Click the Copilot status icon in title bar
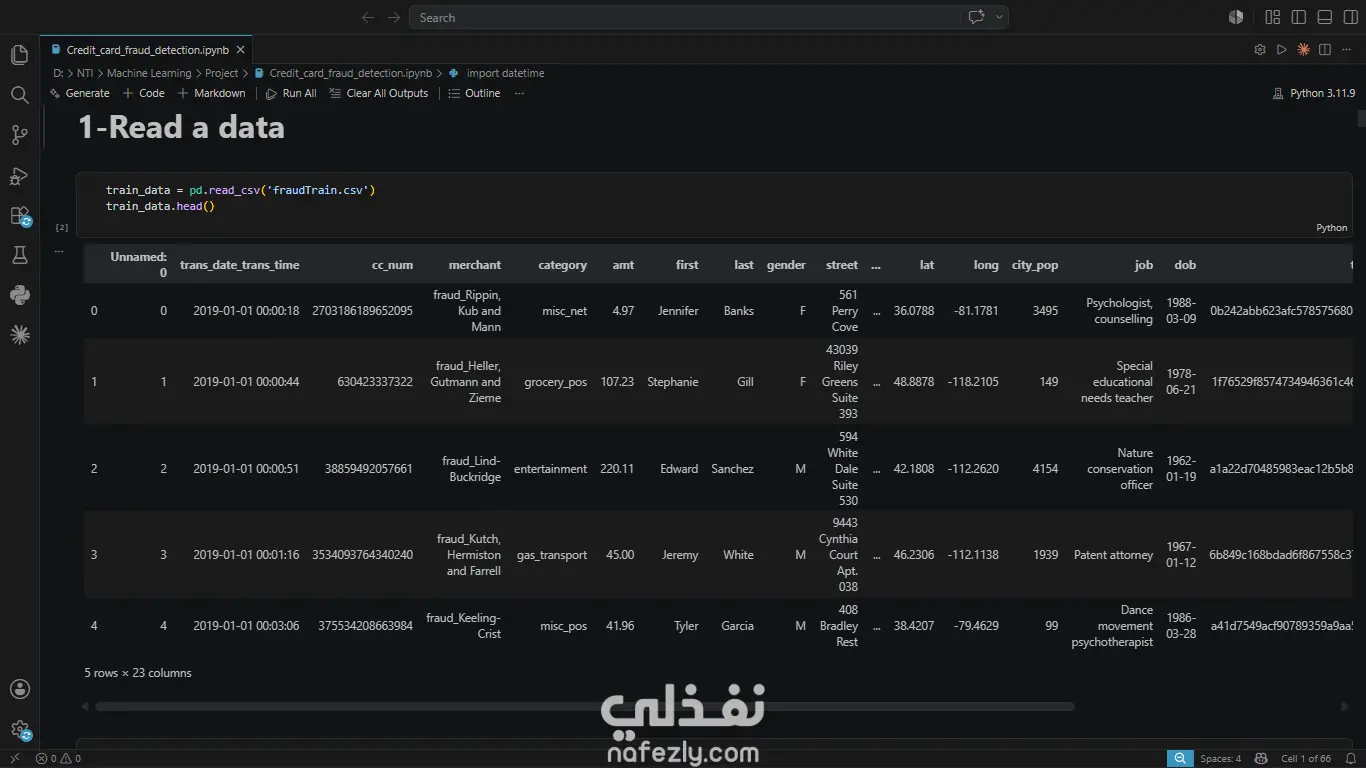 coord(1236,17)
